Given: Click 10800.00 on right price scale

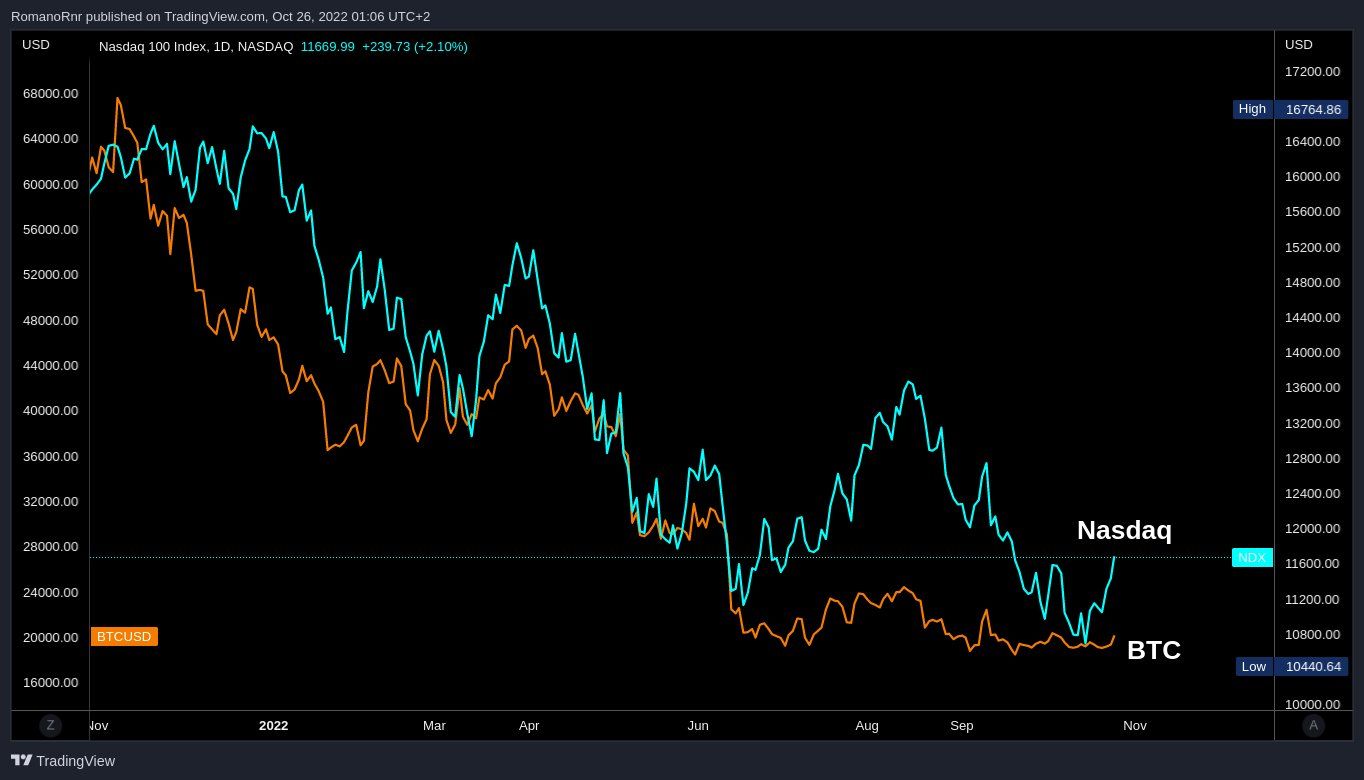Looking at the screenshot, I should [1312, 635].
